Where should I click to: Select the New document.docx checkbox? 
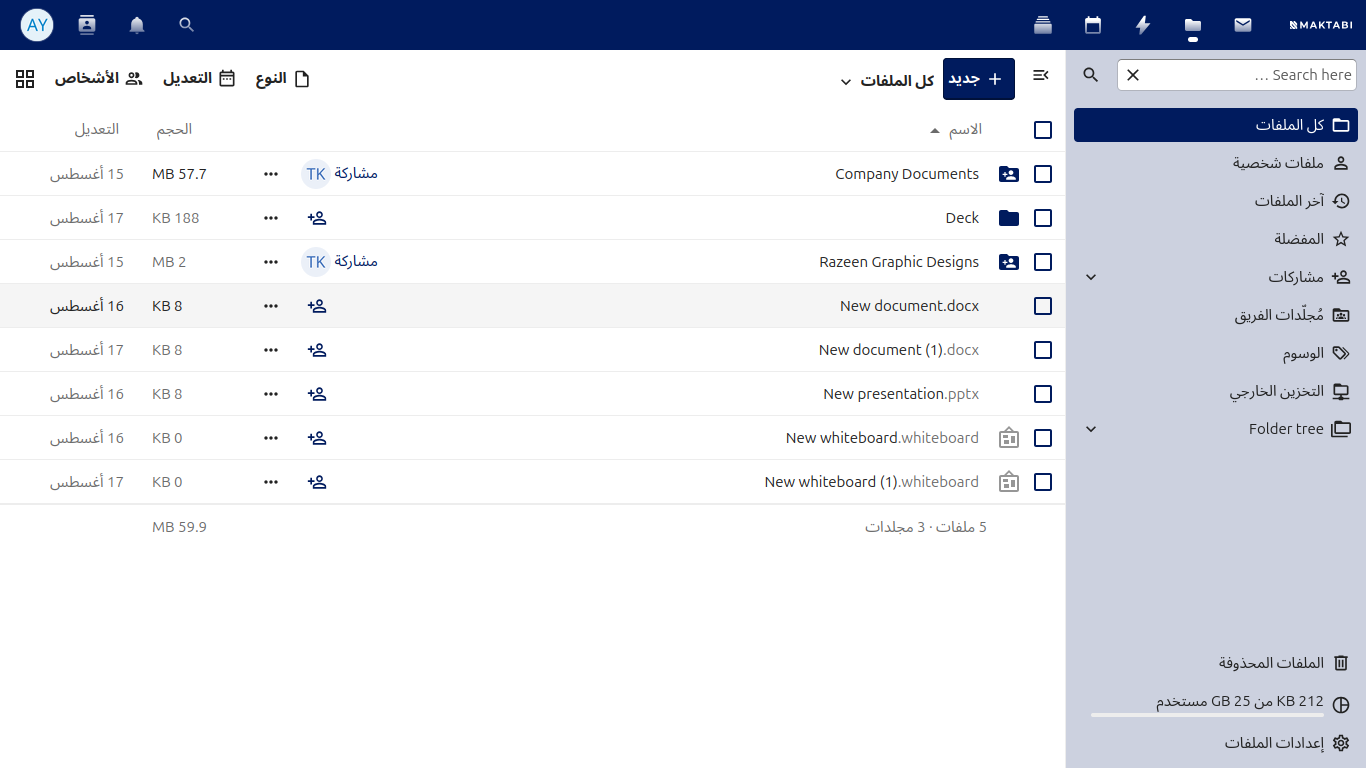click(x=1043, y=306)
